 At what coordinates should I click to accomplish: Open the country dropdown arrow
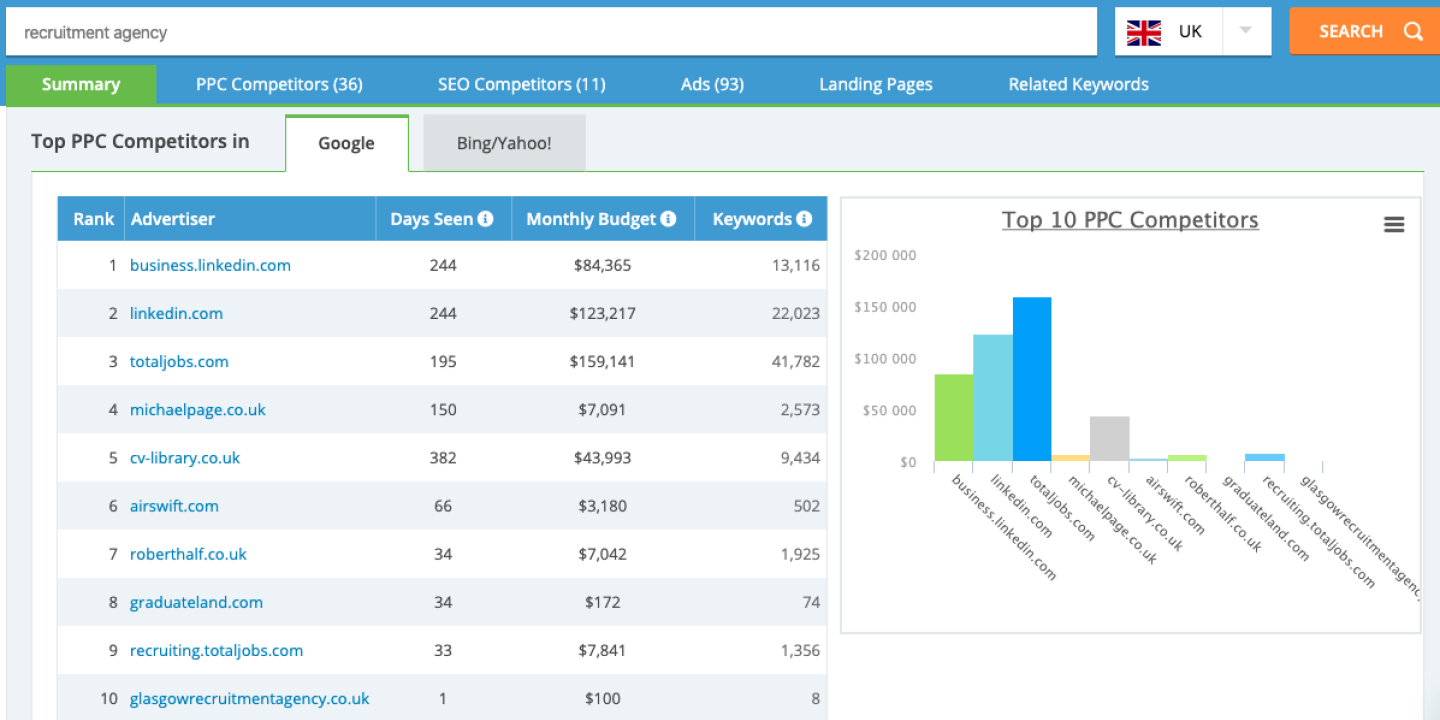1245,31
